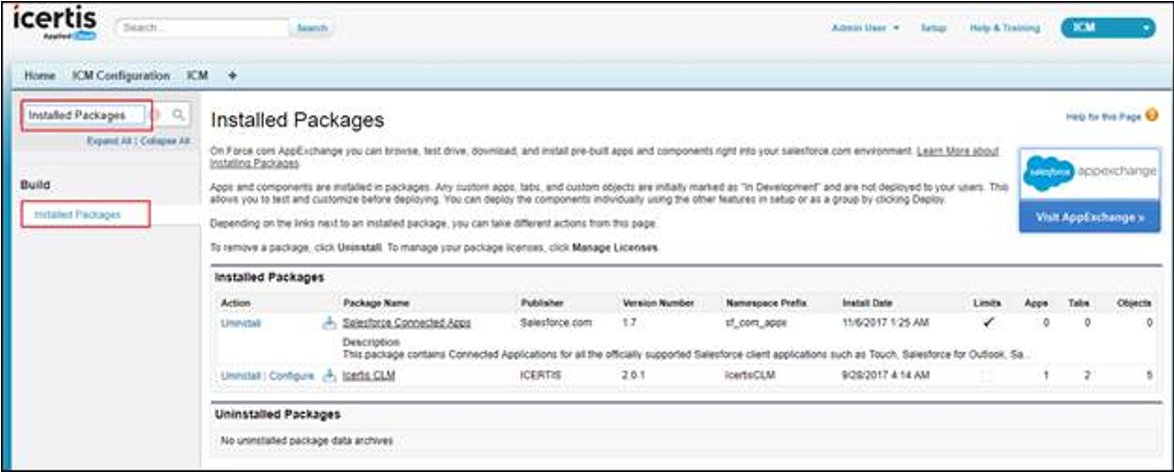The width and height of the screenshot is (1174, 472).
Task: Download icon for Icertis CLM package
Action: (329, 375)
